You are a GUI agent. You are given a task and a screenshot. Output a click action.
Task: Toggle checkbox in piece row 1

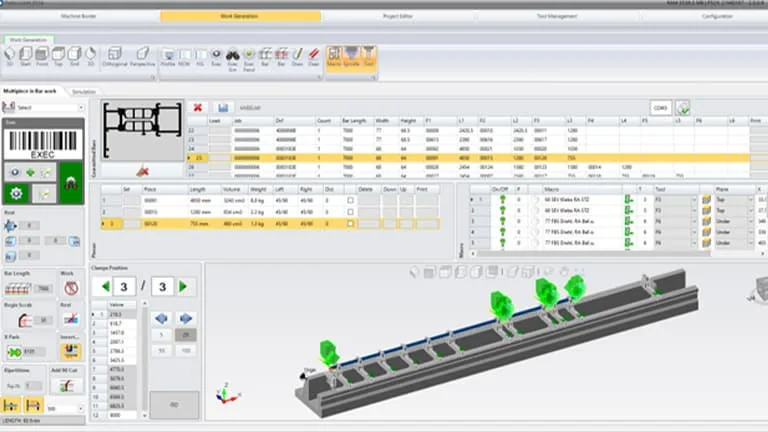point(350,200)
